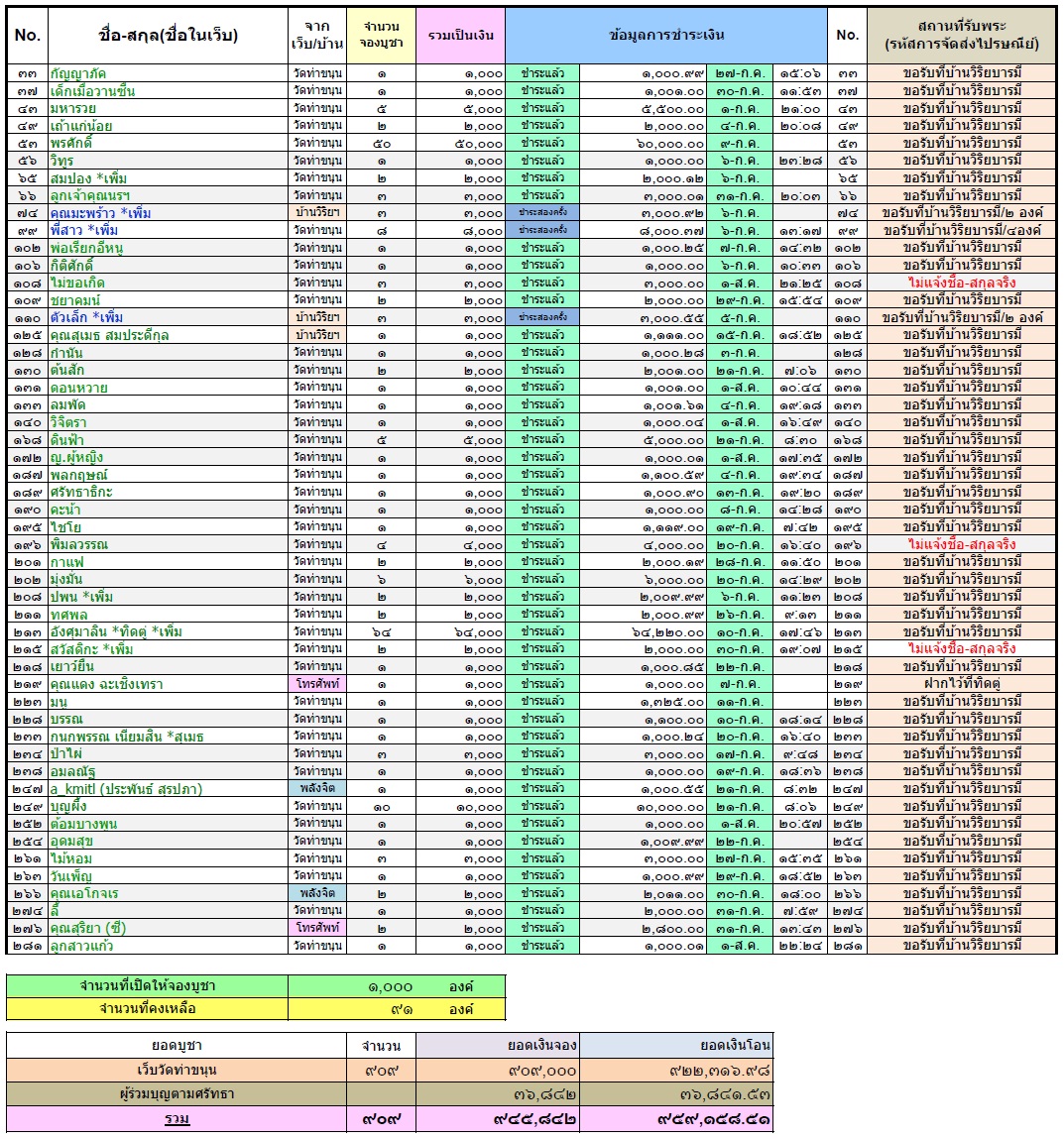
Task: Click 'บ้านวิริยฯ' cell in คุณมะพร้าว row
Action: [317, 213]
